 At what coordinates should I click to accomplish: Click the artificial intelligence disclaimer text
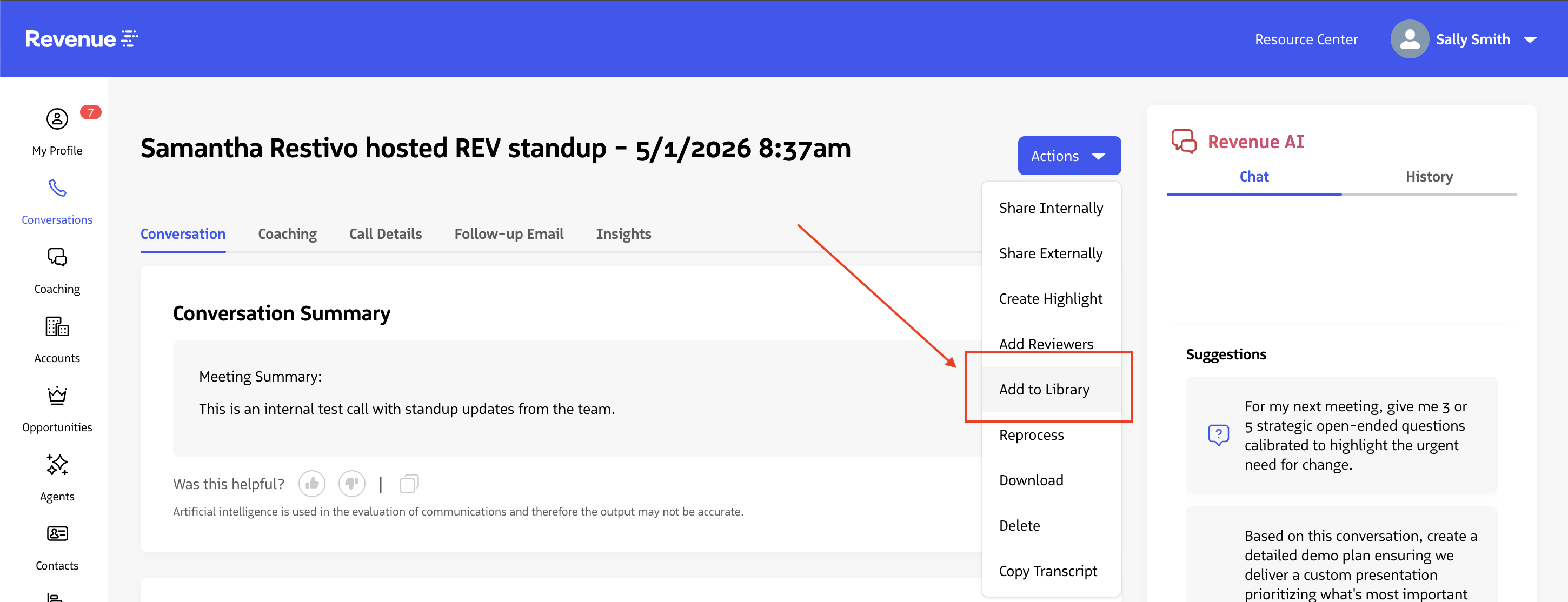[459, 512]
